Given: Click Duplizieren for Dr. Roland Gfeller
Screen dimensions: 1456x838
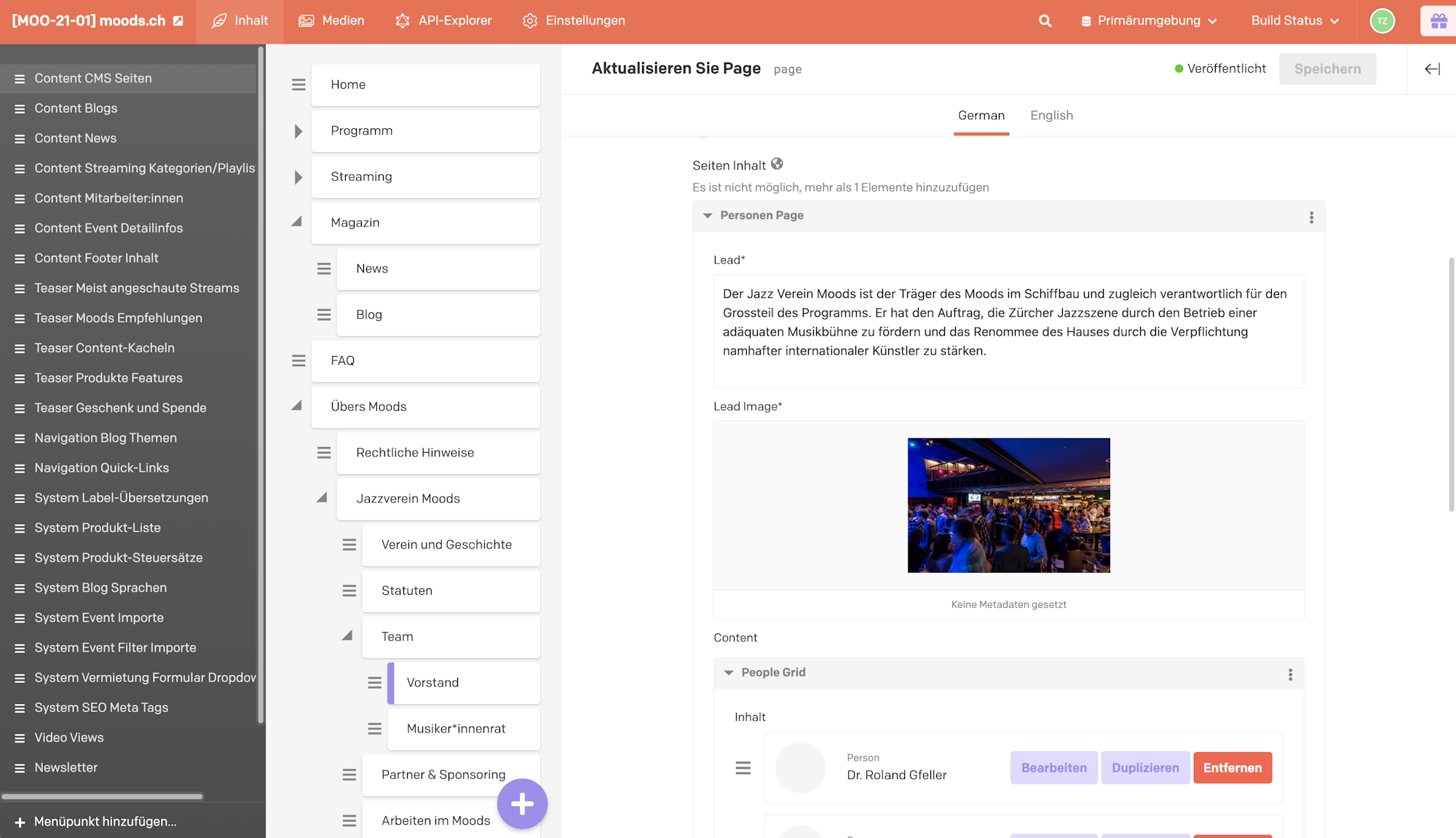Looking at the screenshot, I should point(1145,768).
